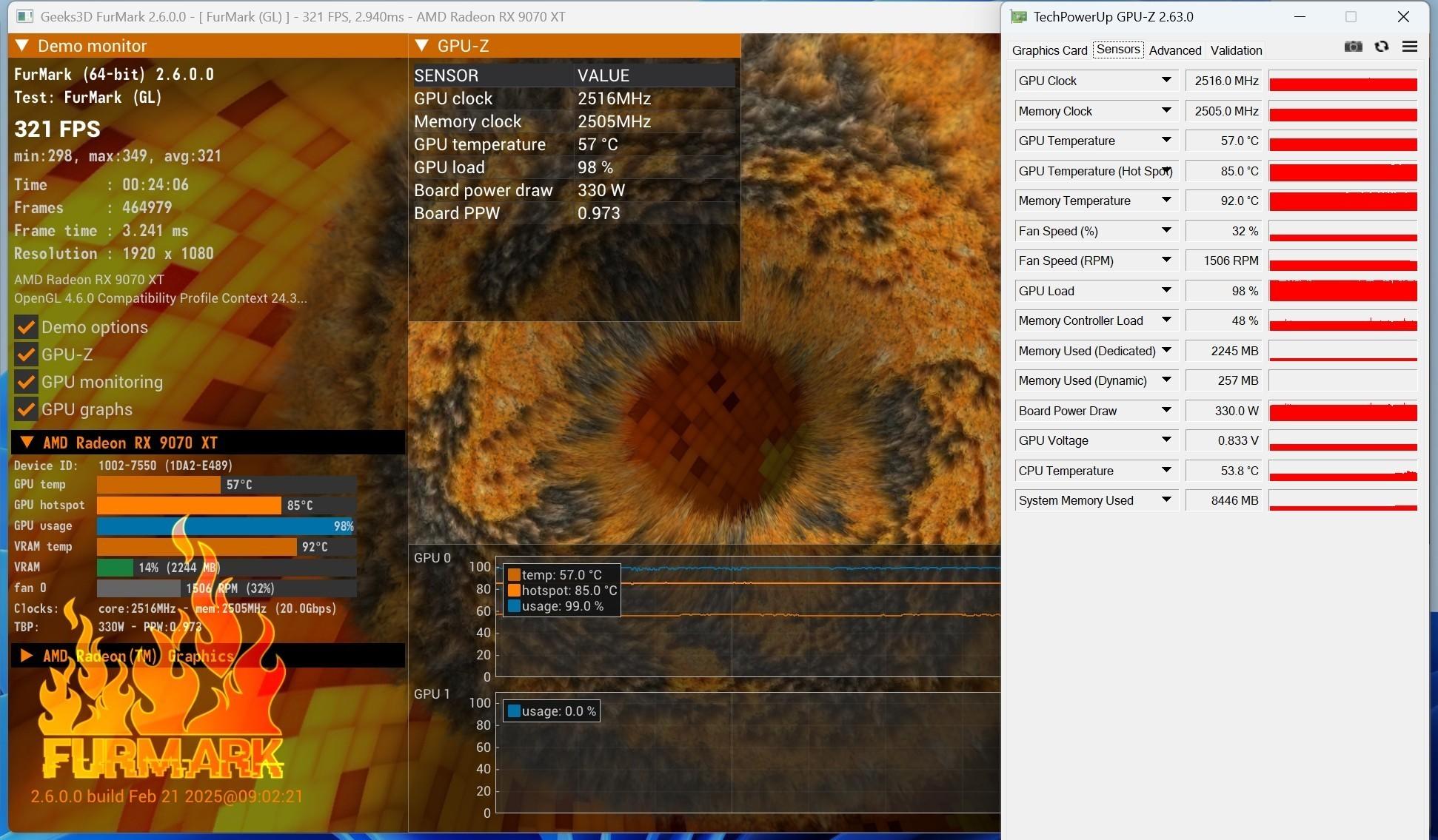Click the Memory Temperature value field
1438x840 pixels.
[1224, 201]
